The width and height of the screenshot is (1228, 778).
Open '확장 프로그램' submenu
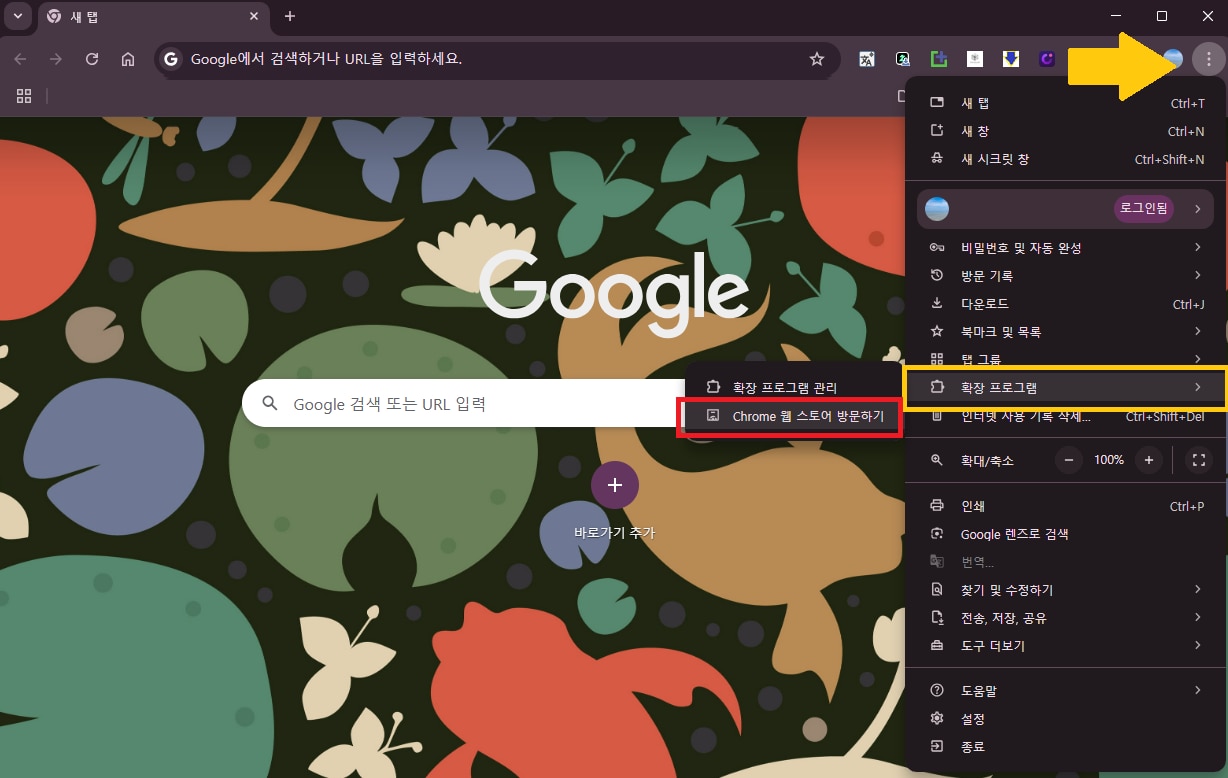(1066, 387)
